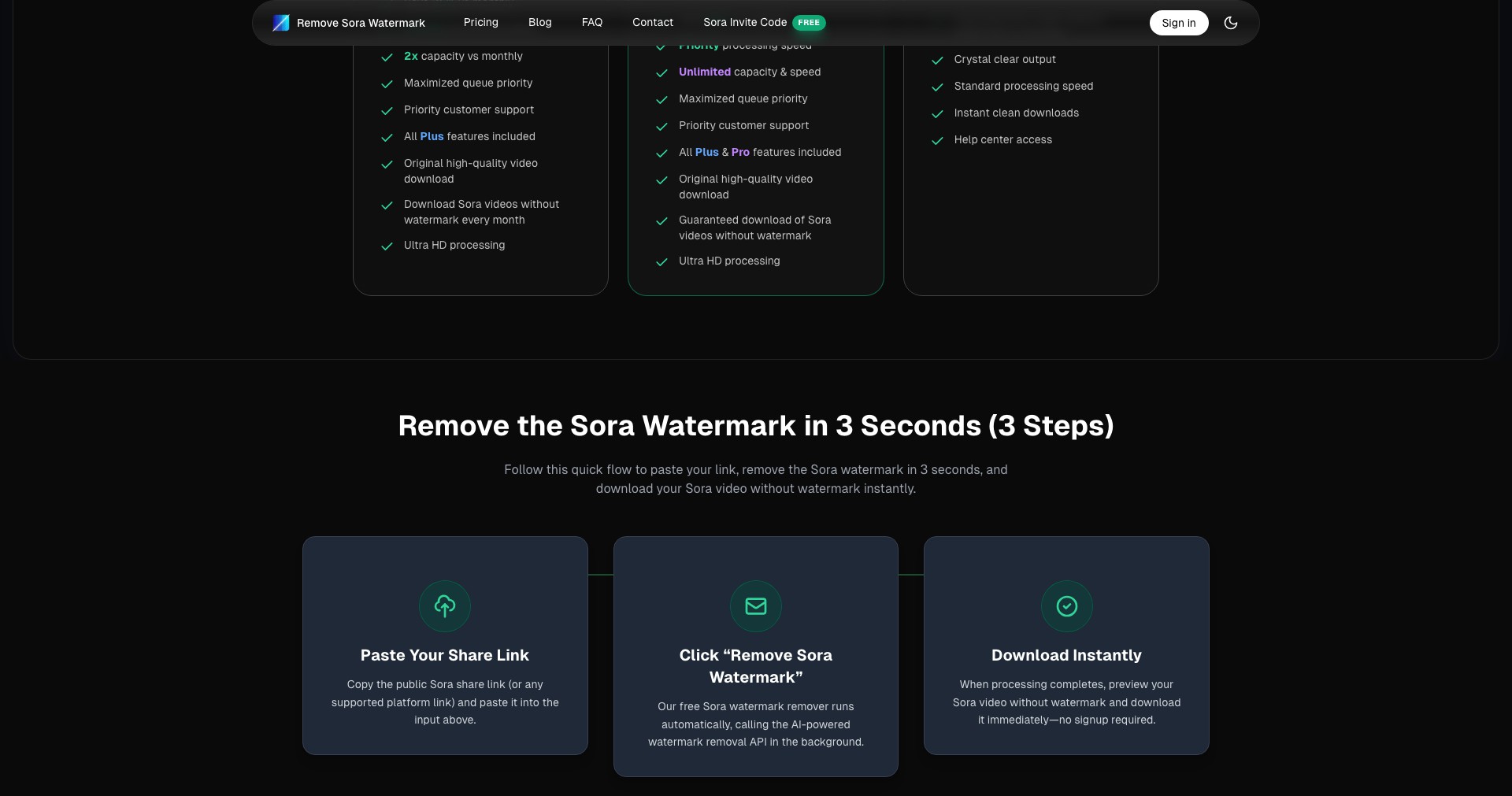
Task: Click "Help center access" text
Action: click(x=1003, y=139)
